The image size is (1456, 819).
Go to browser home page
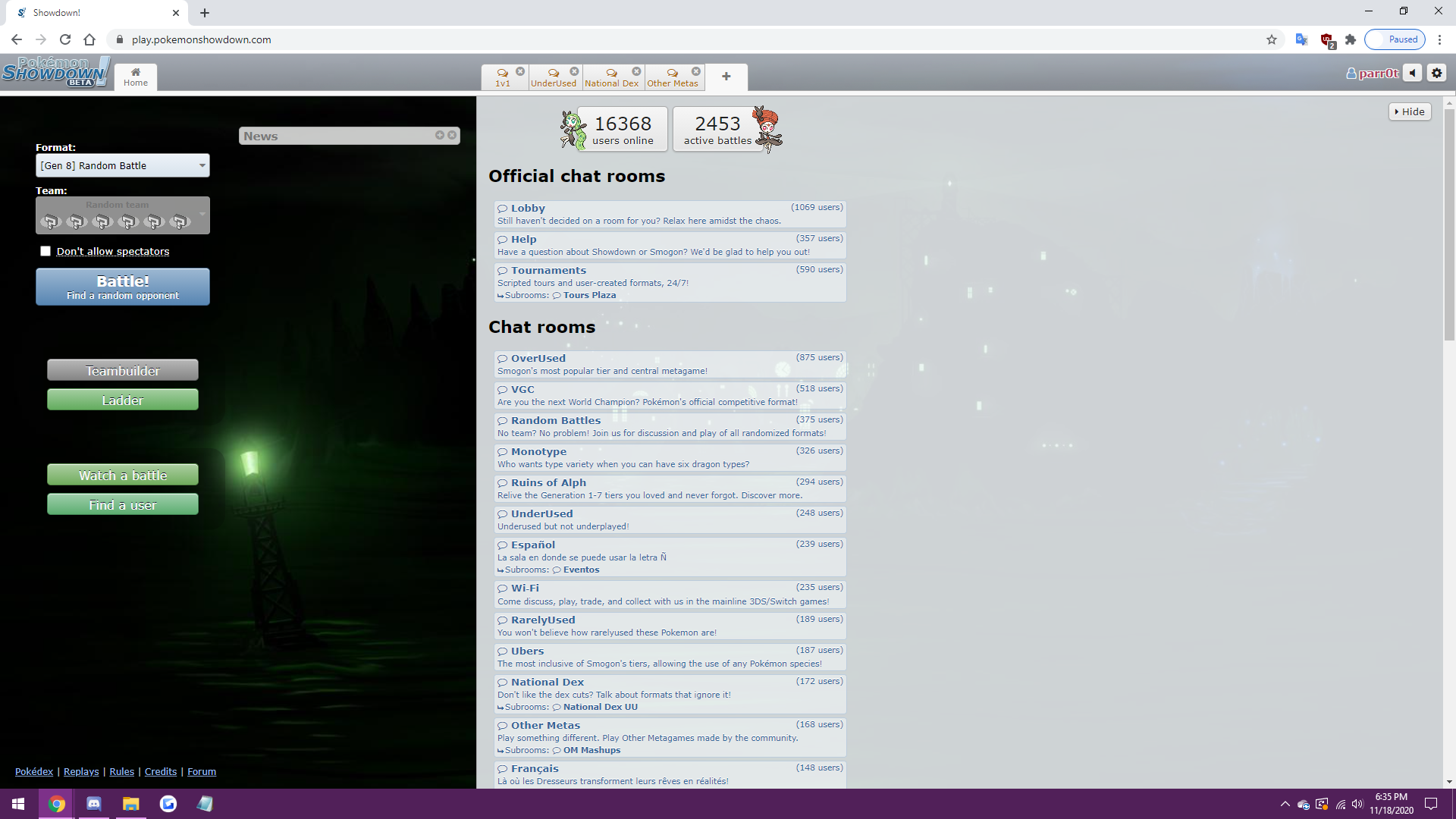[x=89, y=39]
